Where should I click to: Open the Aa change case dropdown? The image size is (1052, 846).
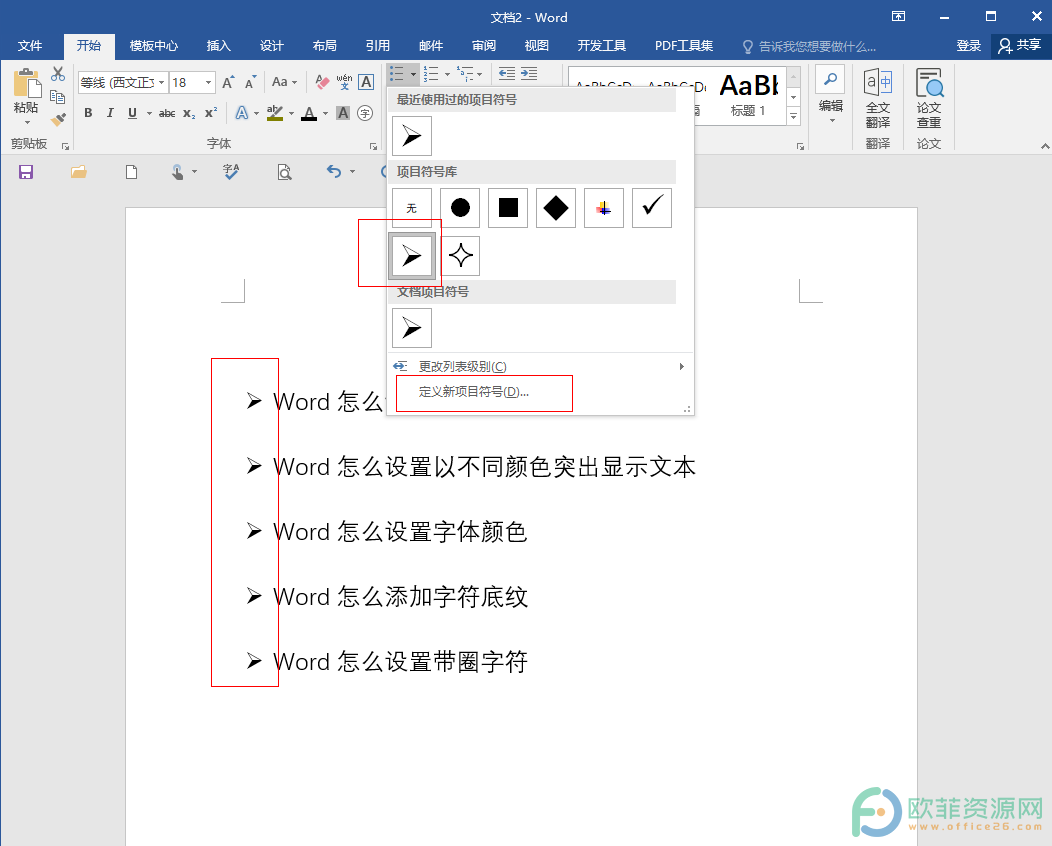[x=284, y=82]
